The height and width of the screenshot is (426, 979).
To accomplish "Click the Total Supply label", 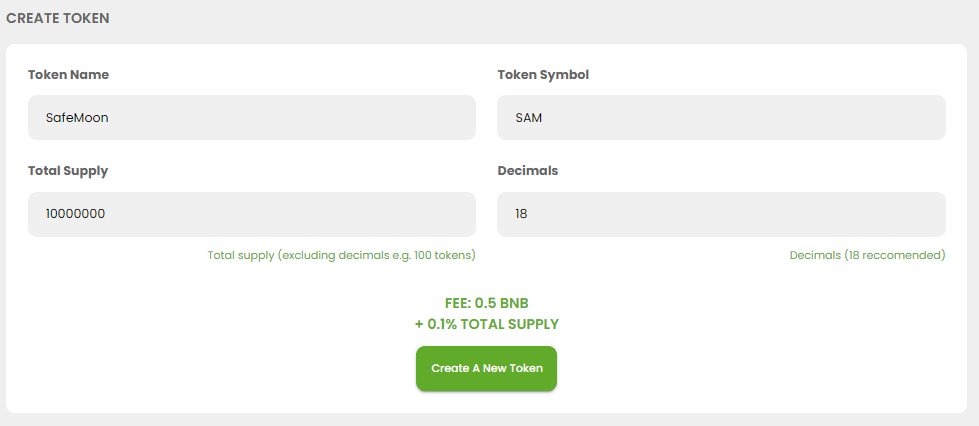I will click(x=68, y=171).
